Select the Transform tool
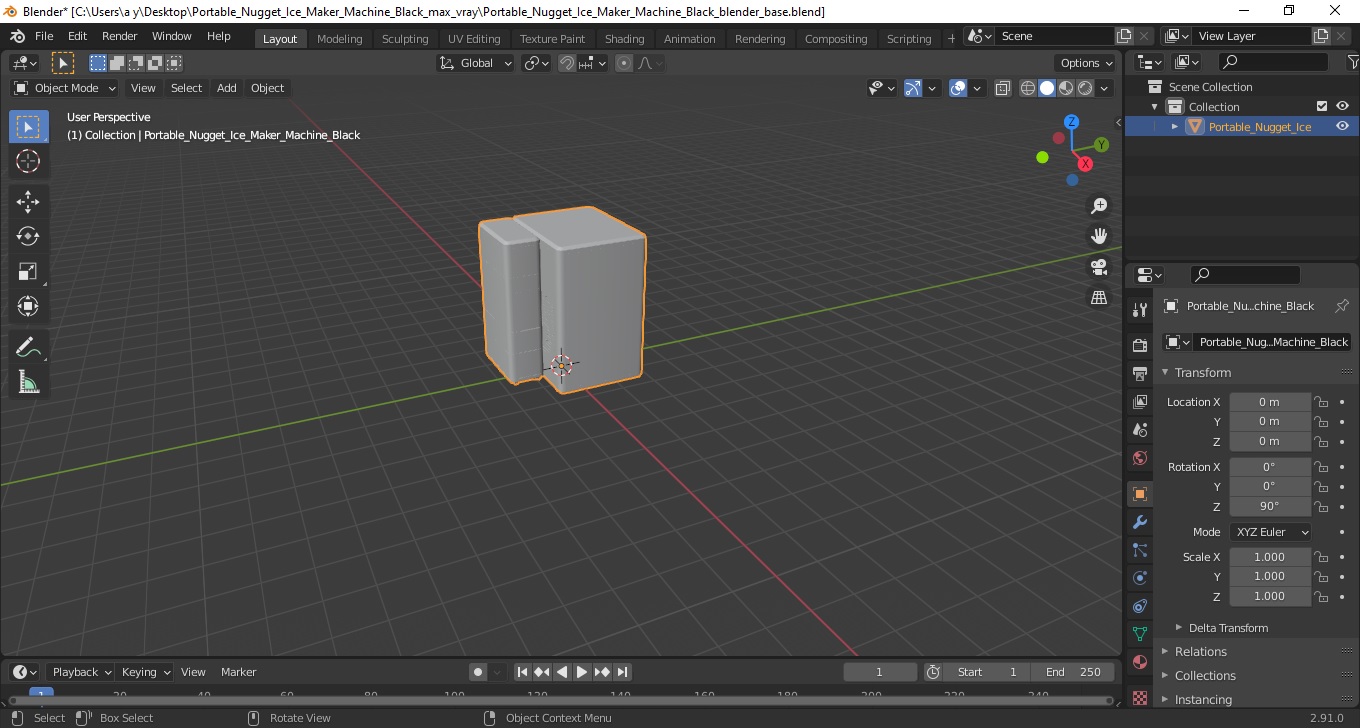The height and width of the screenshot is (728, 1360). pyautogui.click(x=28, y=306)
